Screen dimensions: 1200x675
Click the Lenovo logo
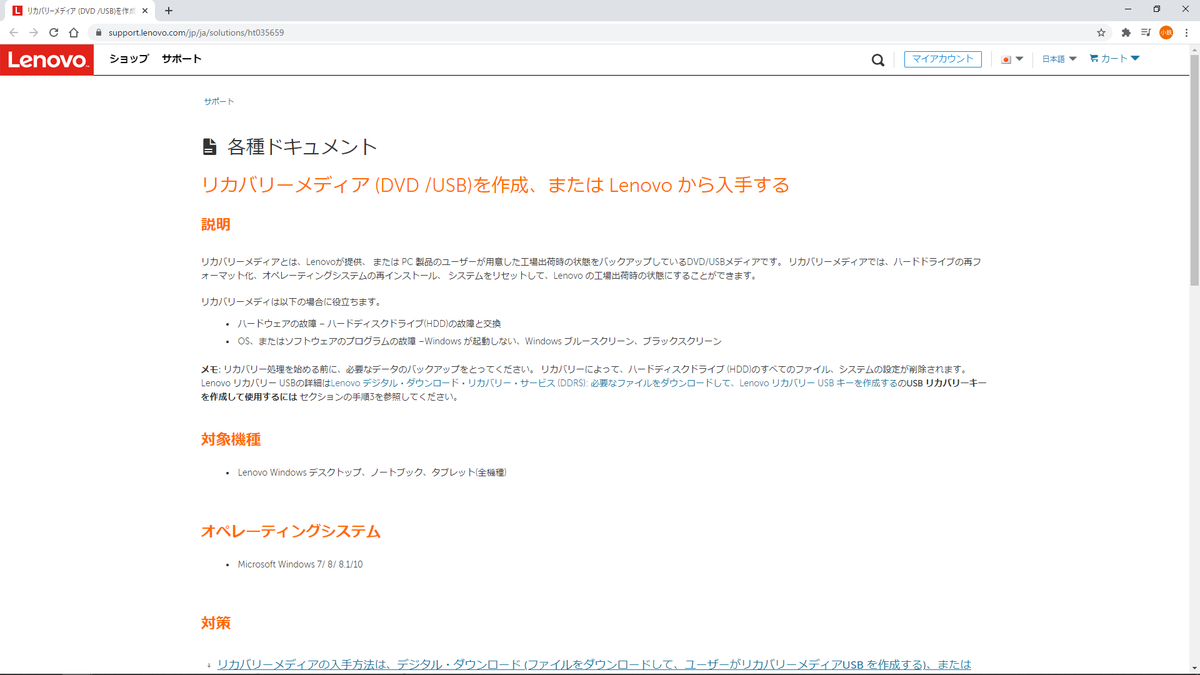[x=47, y=59]
